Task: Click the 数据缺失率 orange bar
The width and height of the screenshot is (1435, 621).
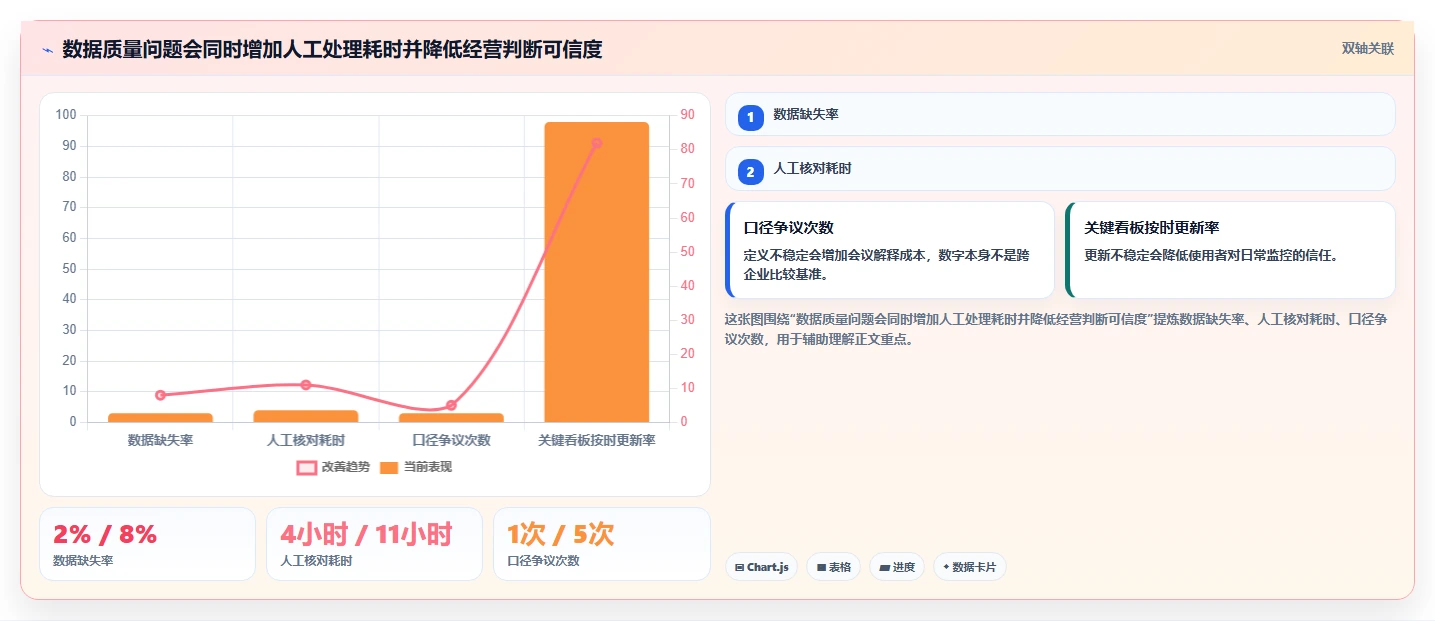Action: pos(161,417)
